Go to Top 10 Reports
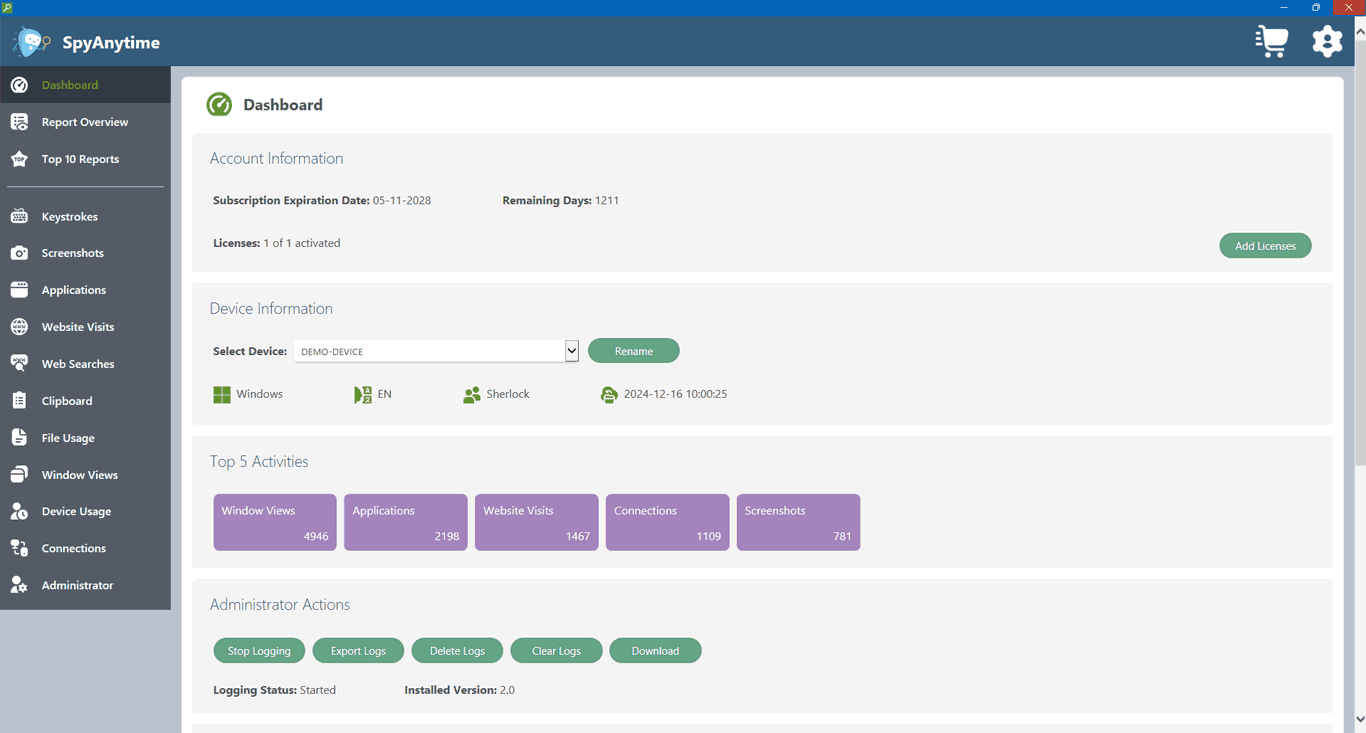 [x=85, y=159]
